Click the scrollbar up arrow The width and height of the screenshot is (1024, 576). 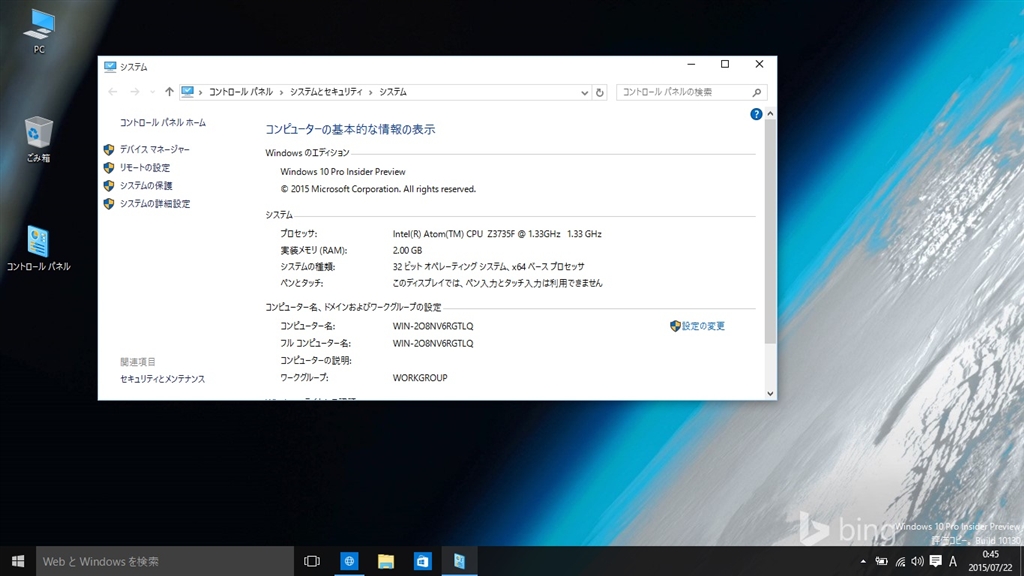click(x=770, y=114)
